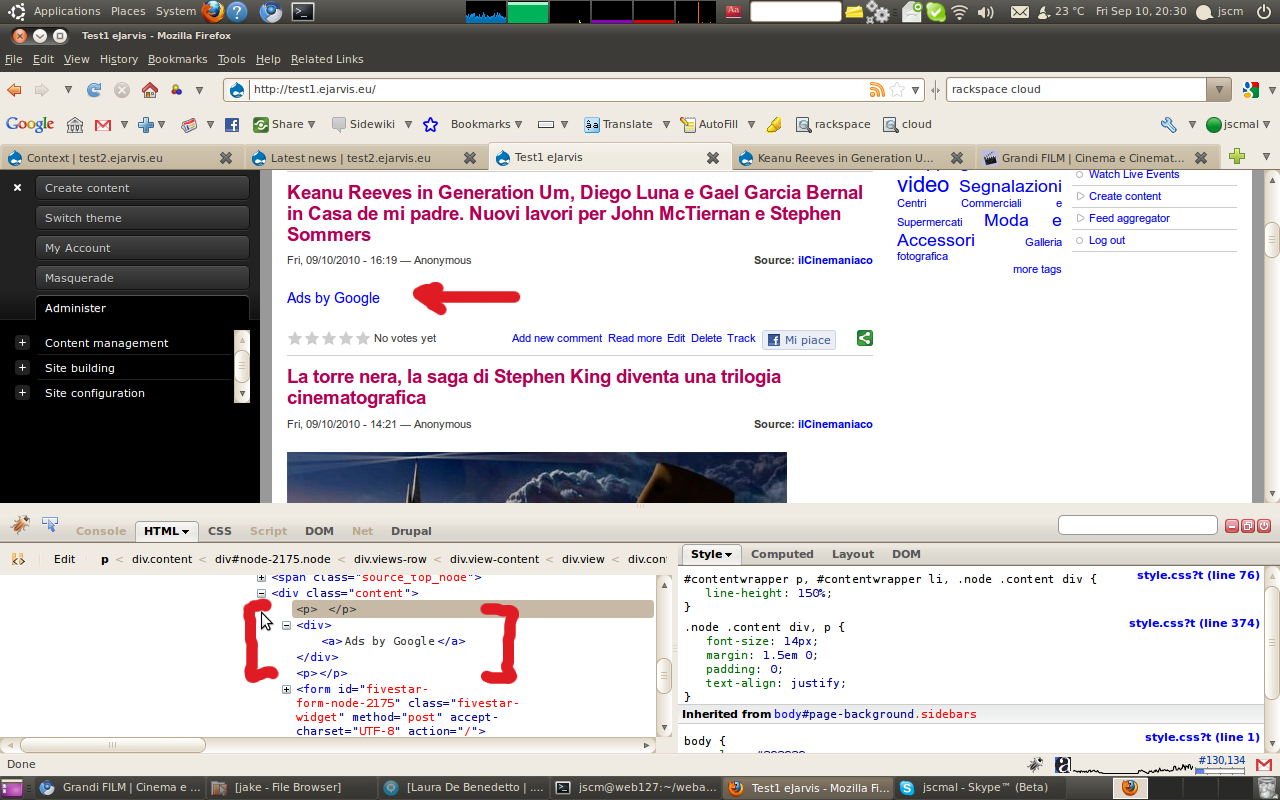Bookmark this page with the star icon
This screenshot has width=1280, height=800.
897,90
